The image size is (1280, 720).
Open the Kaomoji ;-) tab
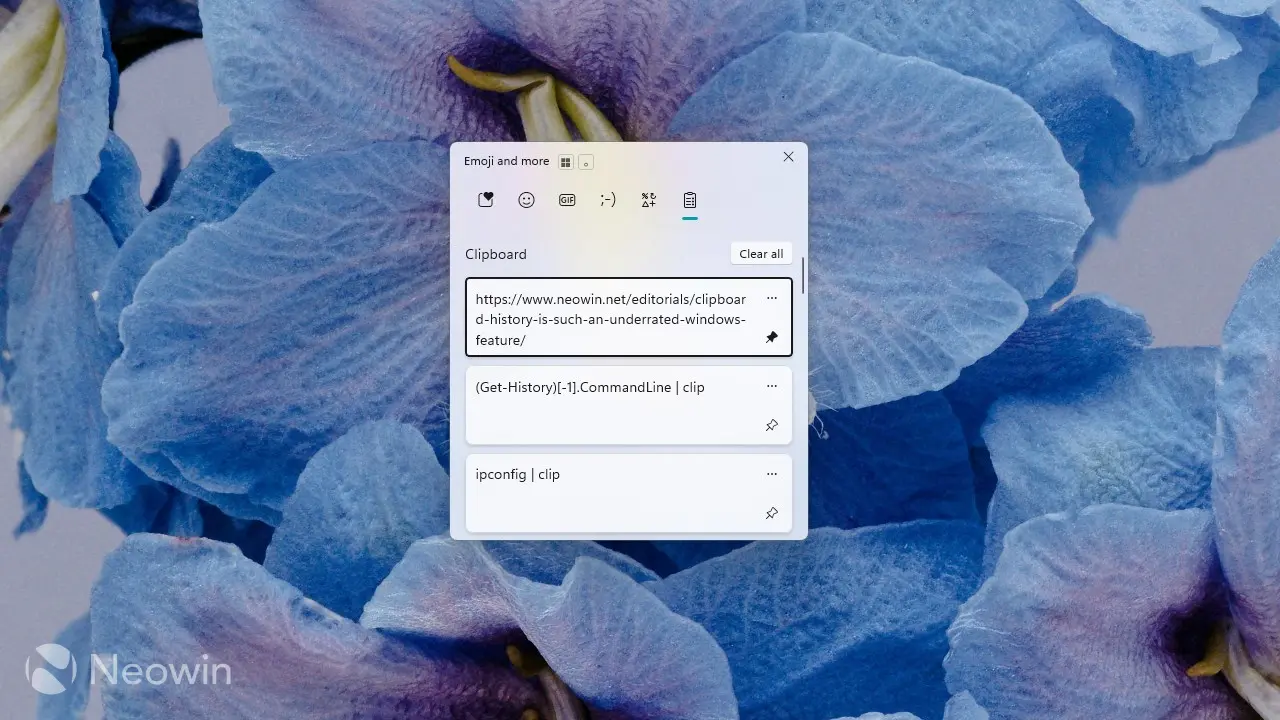point(608,200)
